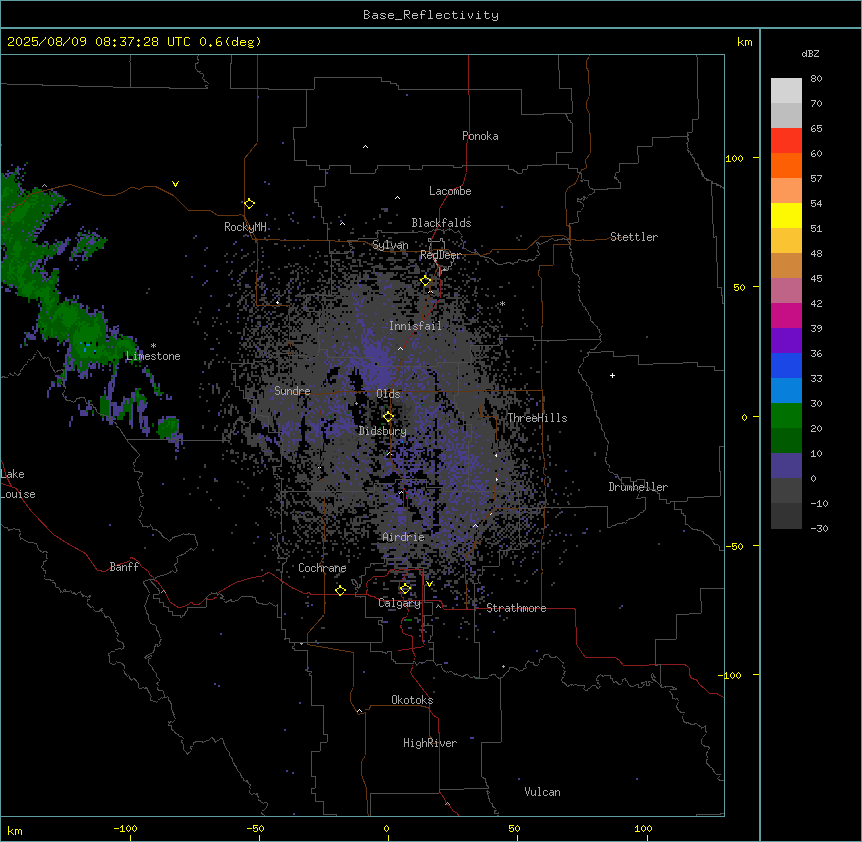Select the Didsbury label

click(x=383, y=431)
